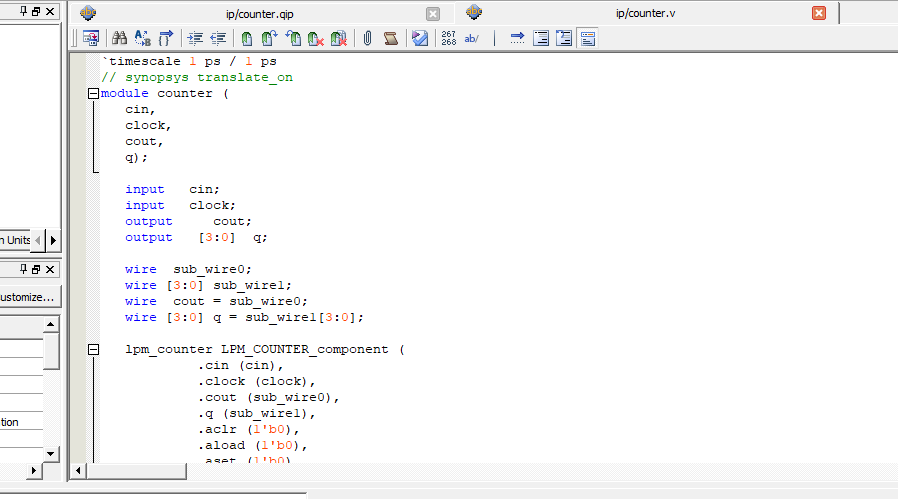898x499 pixels.
Task: Click the ab/ toolbar icon
Action: tap(471, 38)
